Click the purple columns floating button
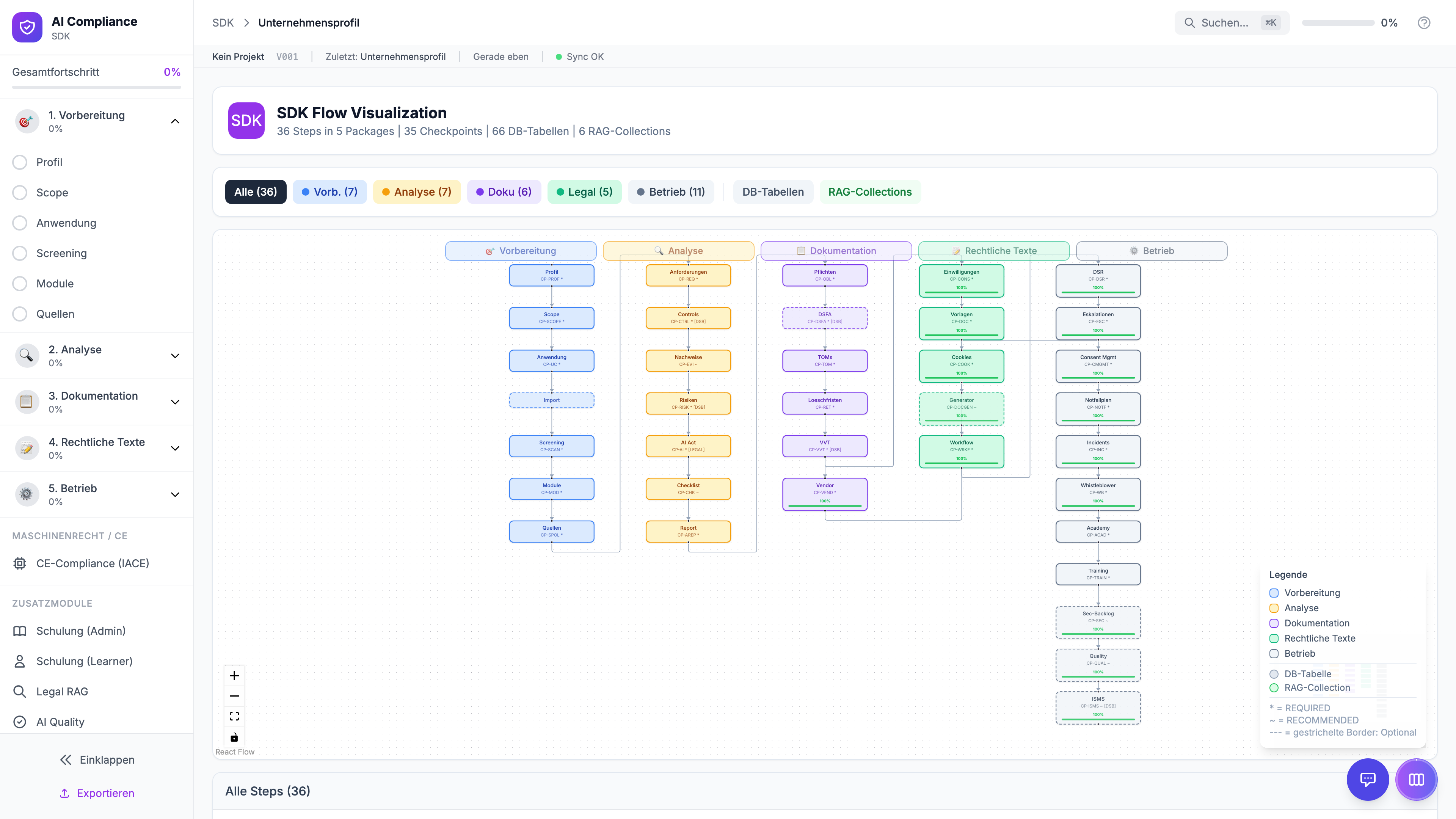Viewport: 1456px width, 819px height. 1416,780
